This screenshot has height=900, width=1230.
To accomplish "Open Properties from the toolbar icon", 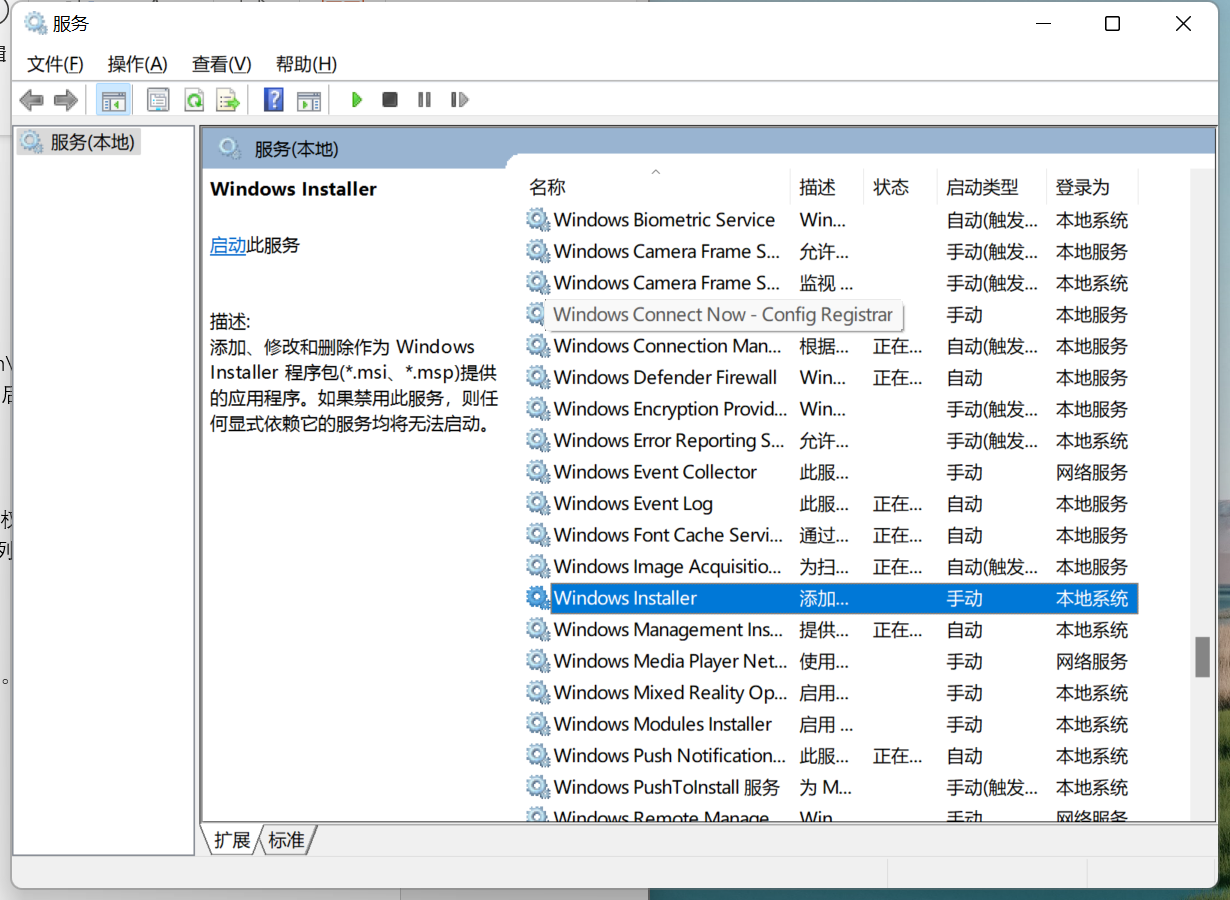I will point(158,100).
